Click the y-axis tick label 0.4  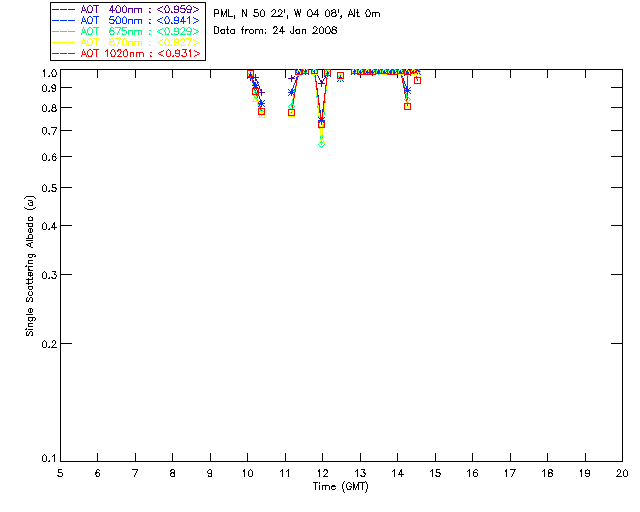pyautogui.click(x=49, y=226)
